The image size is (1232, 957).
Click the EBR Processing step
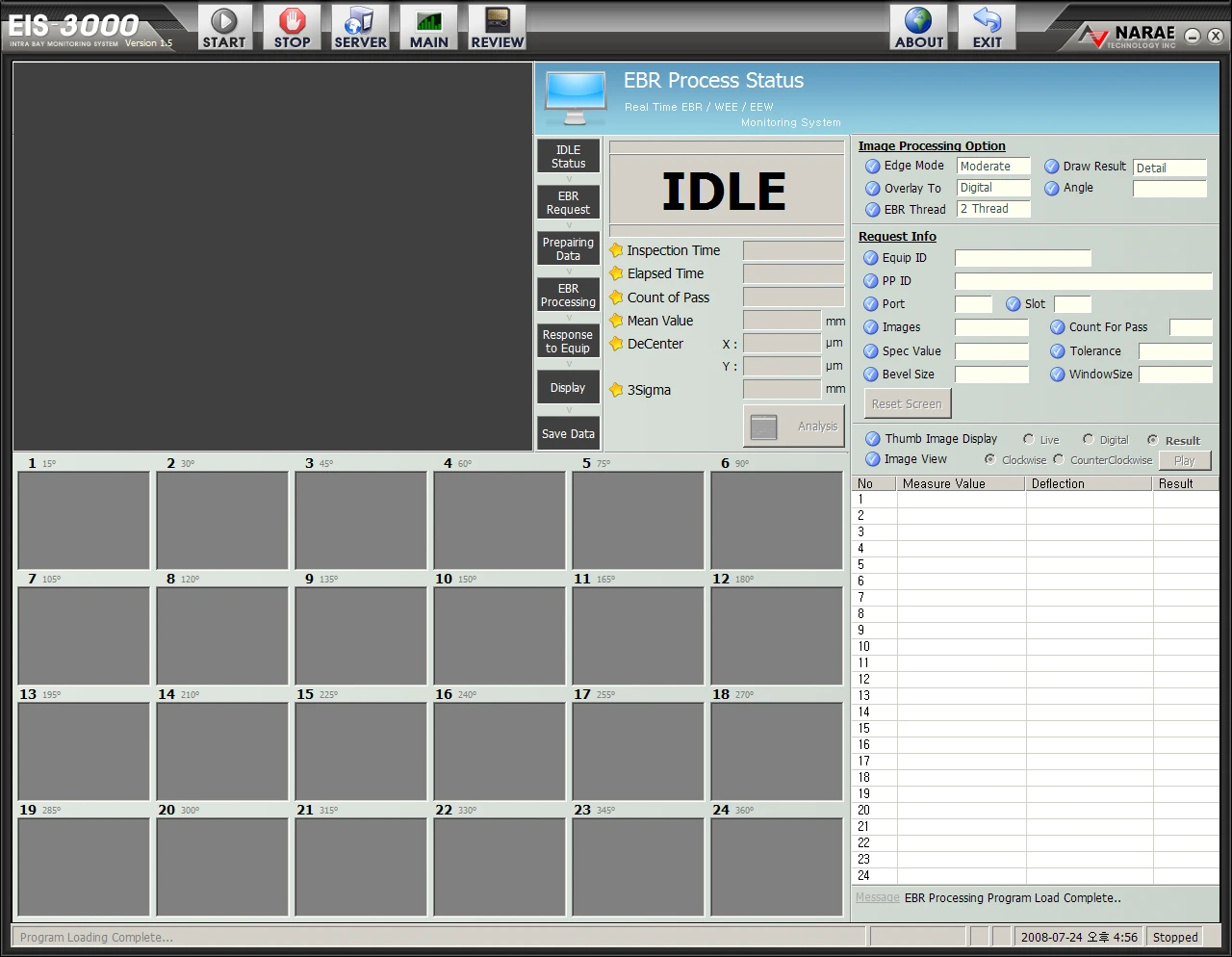[568, 295]
